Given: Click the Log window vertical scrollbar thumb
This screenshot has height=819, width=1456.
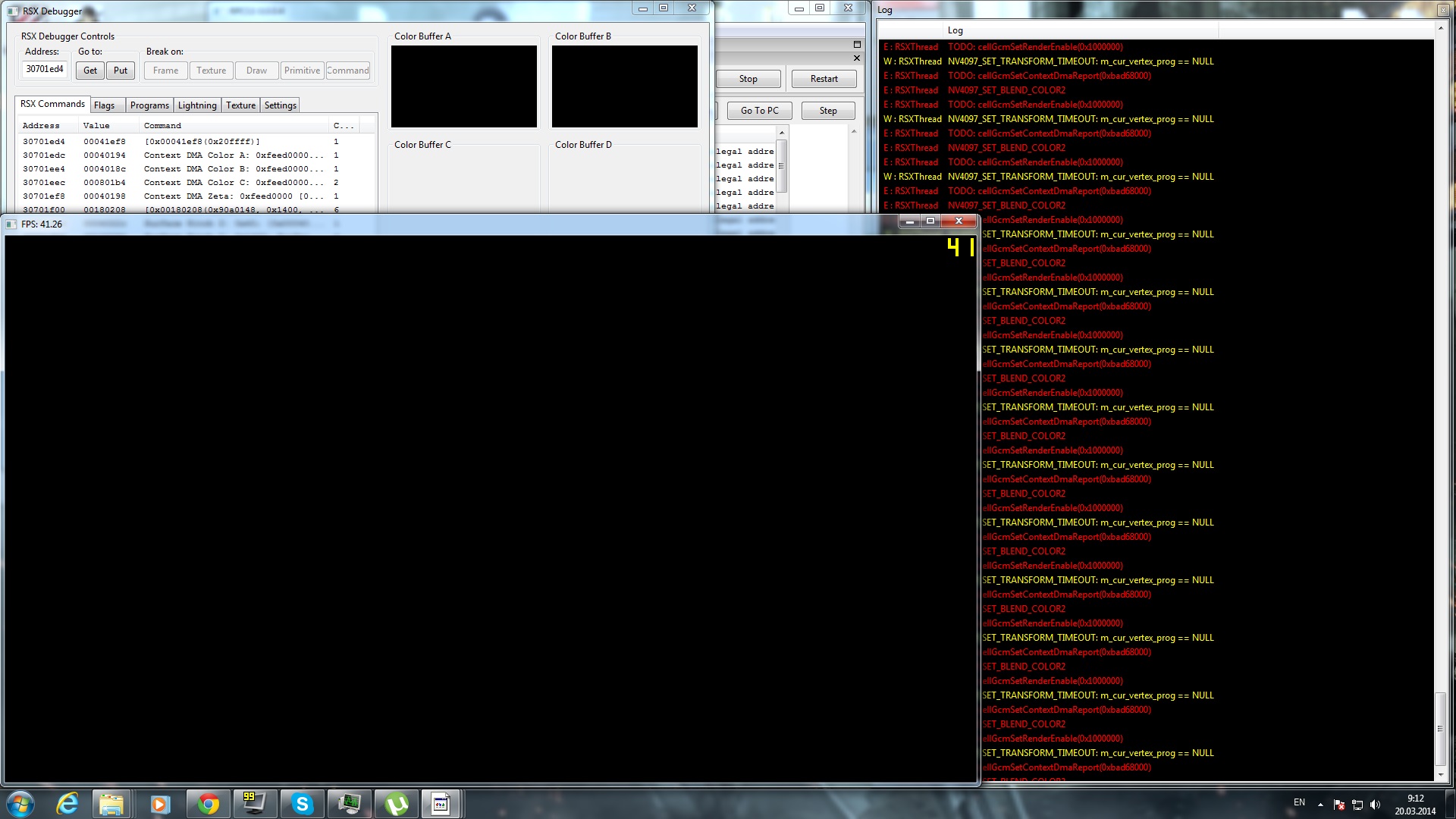Looking at the screenshot, I should point(1440,728).
